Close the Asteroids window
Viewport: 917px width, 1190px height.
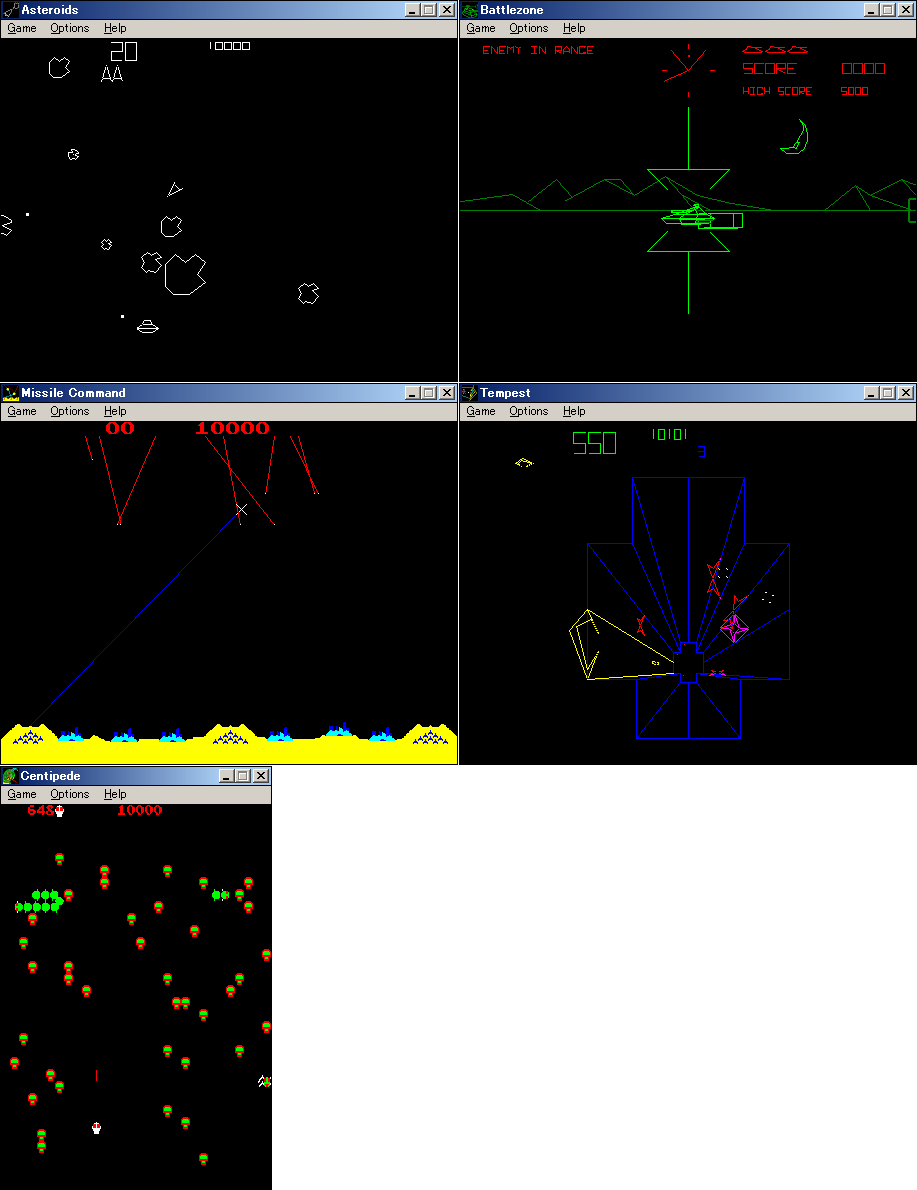[x=447, y=10]
